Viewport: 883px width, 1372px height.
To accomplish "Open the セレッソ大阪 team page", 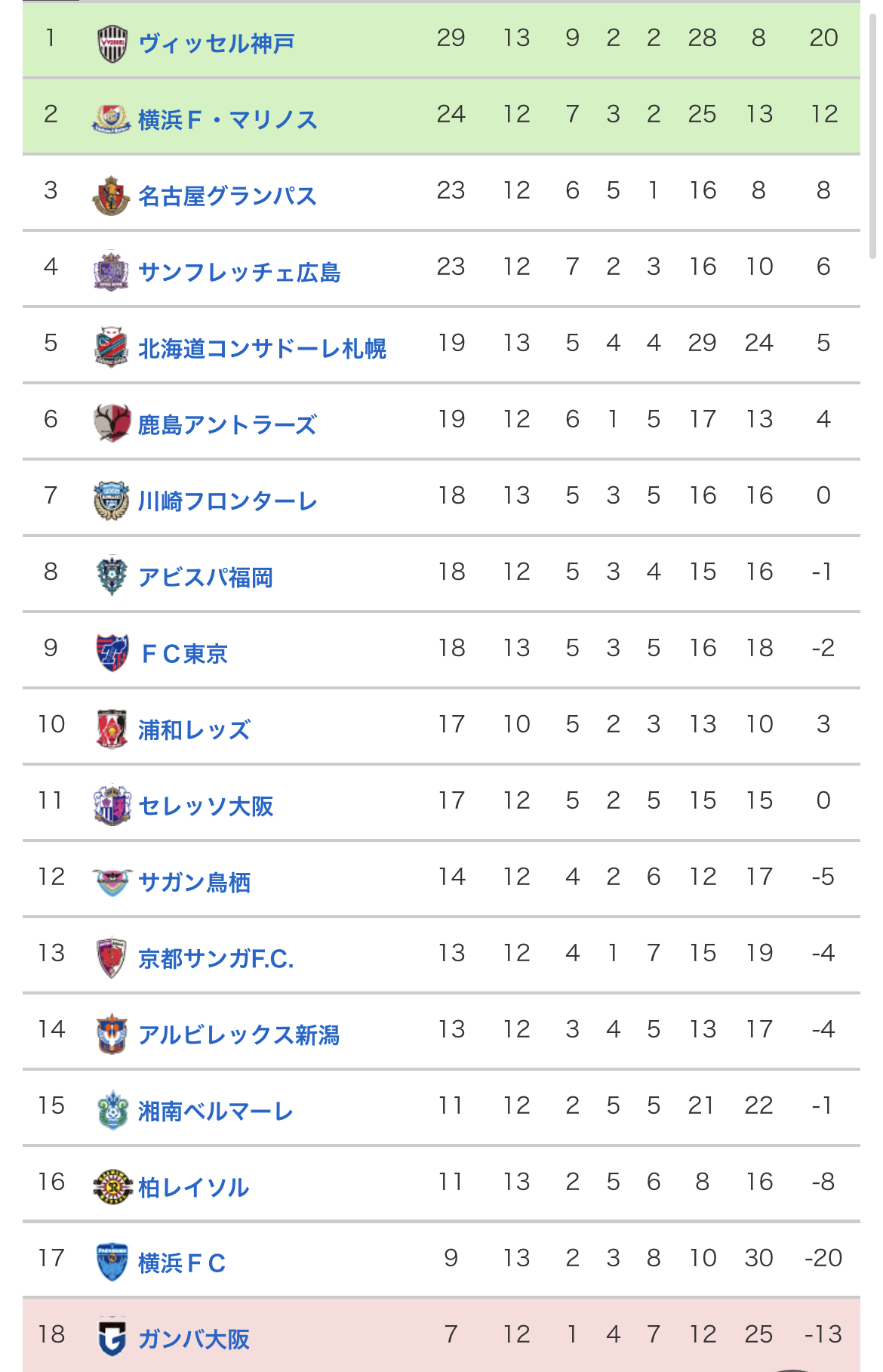I will (205, 806).
